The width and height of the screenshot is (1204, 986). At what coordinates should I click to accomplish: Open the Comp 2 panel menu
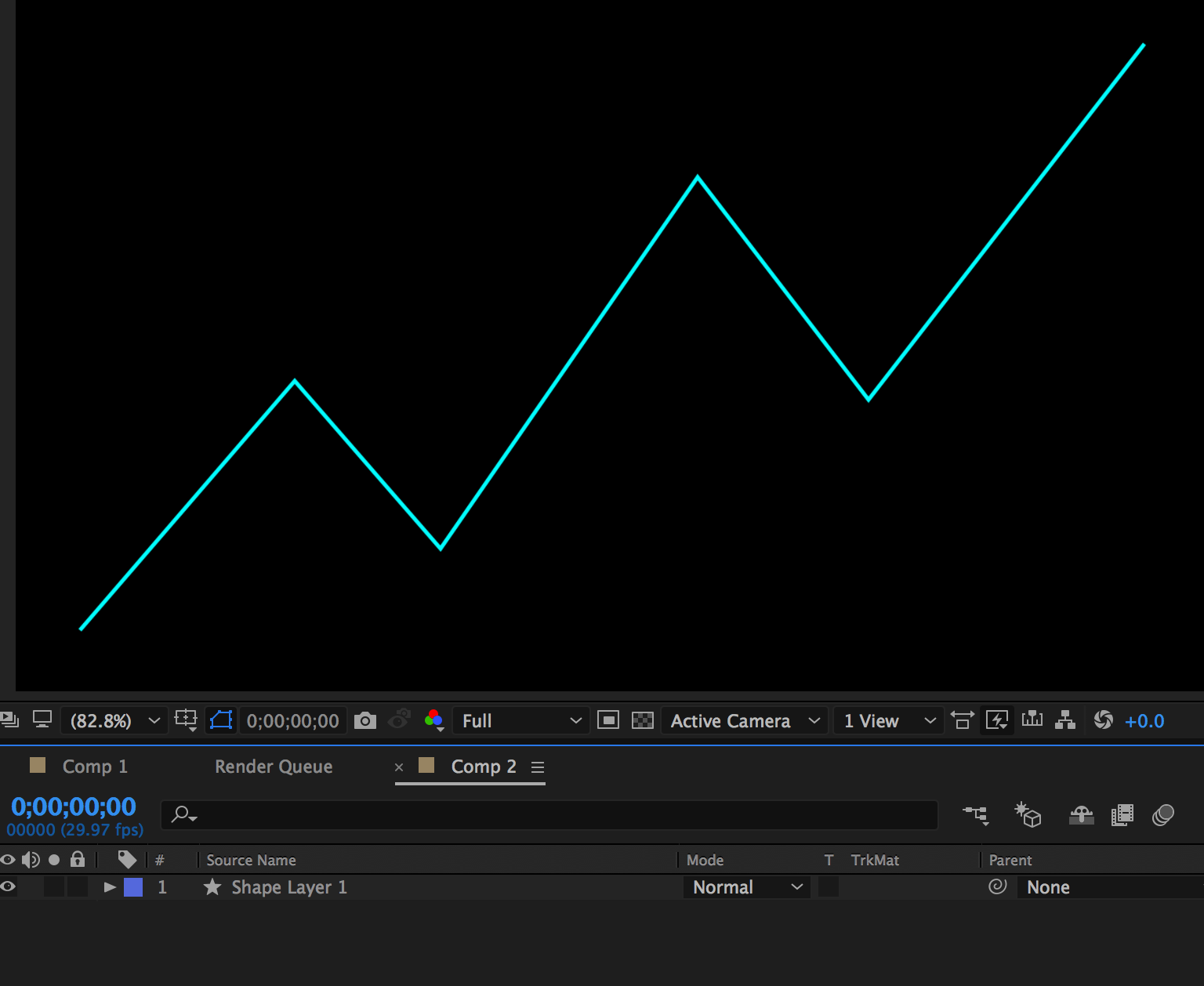538,767
